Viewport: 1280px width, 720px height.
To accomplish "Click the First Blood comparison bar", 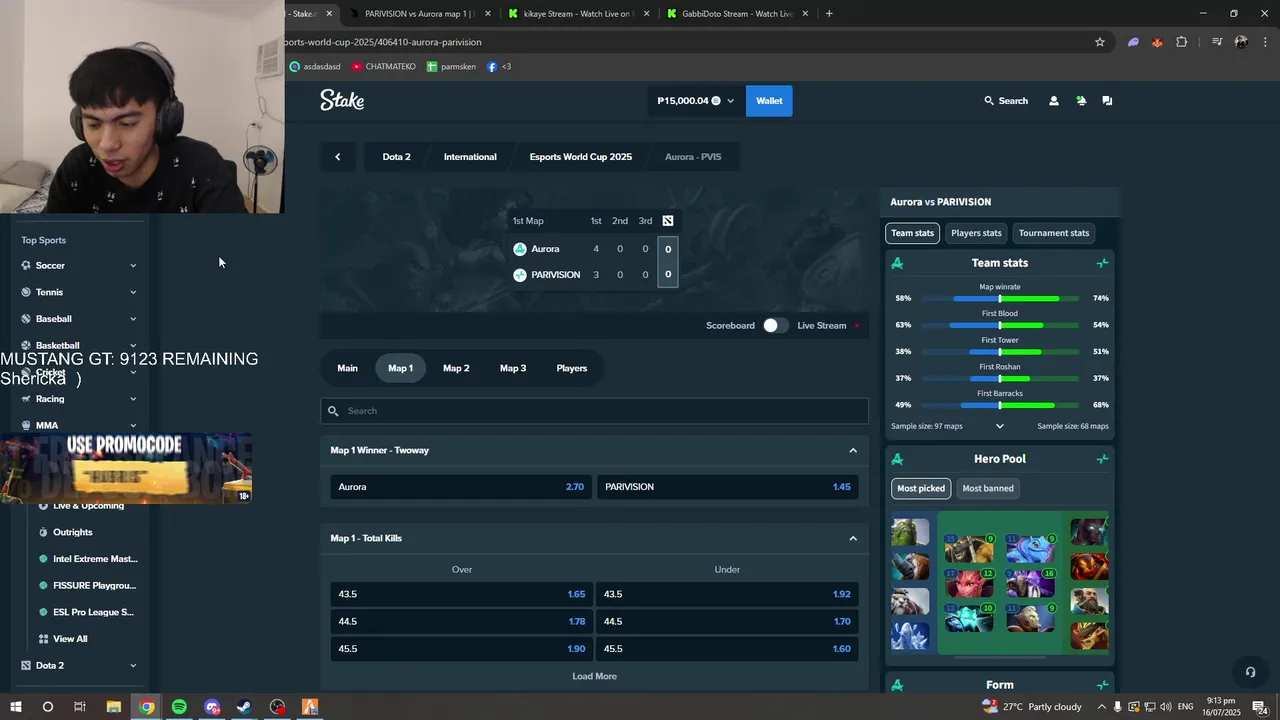I will click(x=1000, y=325).
